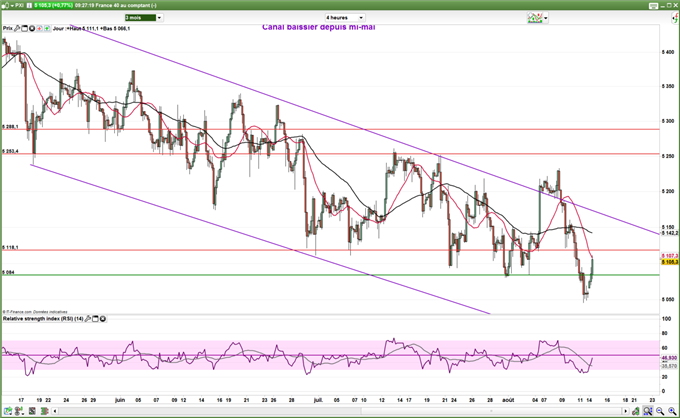Click the scroll-right arrow of horizontal scrollbar
The image size is (680, 418).
(x=625, y=411)
